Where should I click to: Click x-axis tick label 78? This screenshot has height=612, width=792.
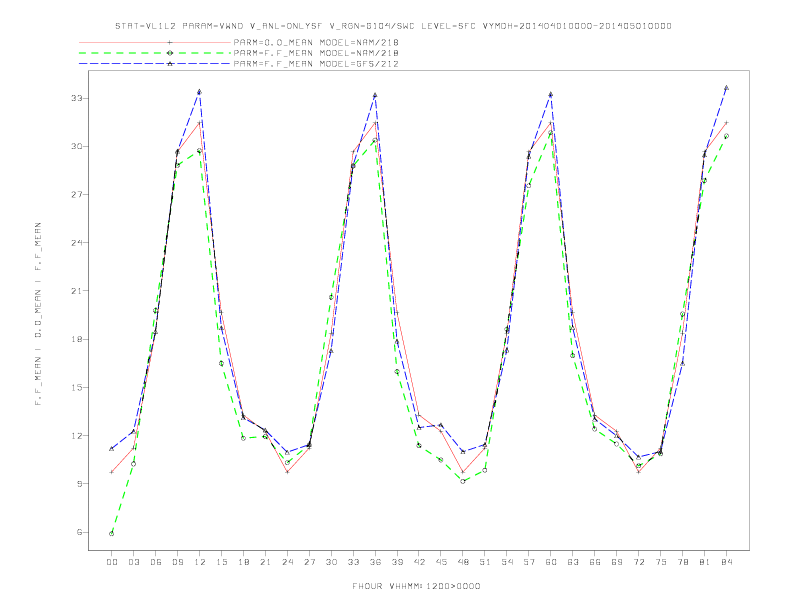tap(683, 562)
